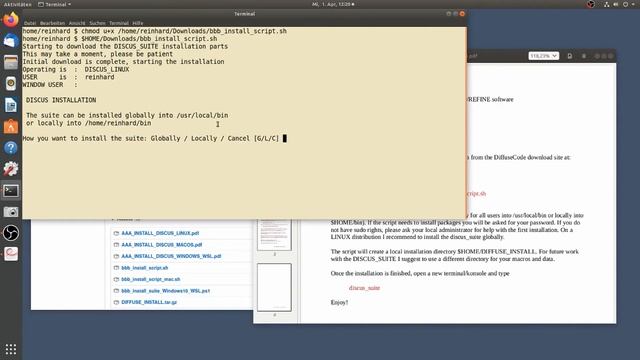Image resolution: width=640 pixels, height=360 pixels.
Task: Open the volume icon in top bar
Action: point(616,4)
